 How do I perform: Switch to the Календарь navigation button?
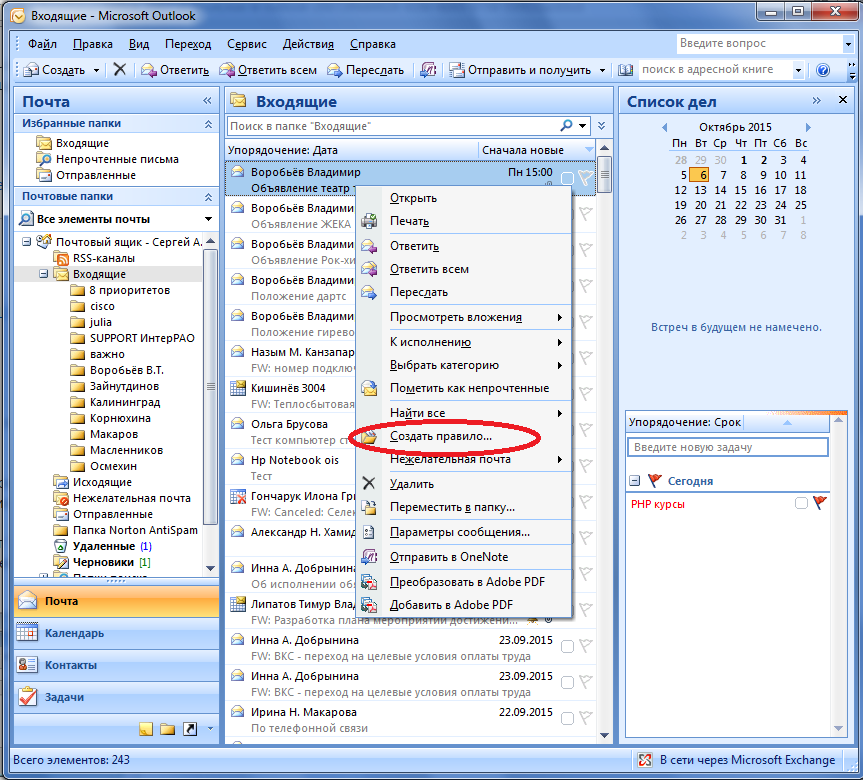click(117, 633)
